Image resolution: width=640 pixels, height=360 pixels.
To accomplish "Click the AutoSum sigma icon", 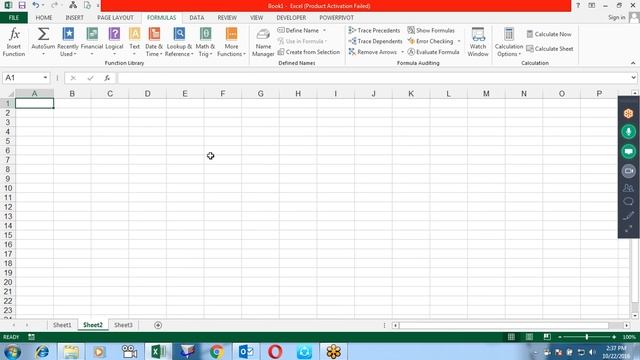I will [x=43, y=34].
